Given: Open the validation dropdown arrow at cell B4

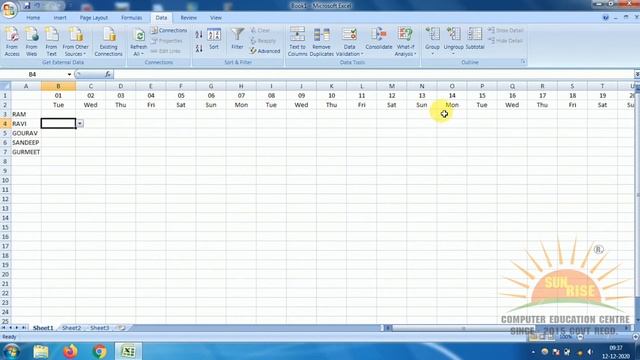Looking at the screenshot, I should click(80, 123).
